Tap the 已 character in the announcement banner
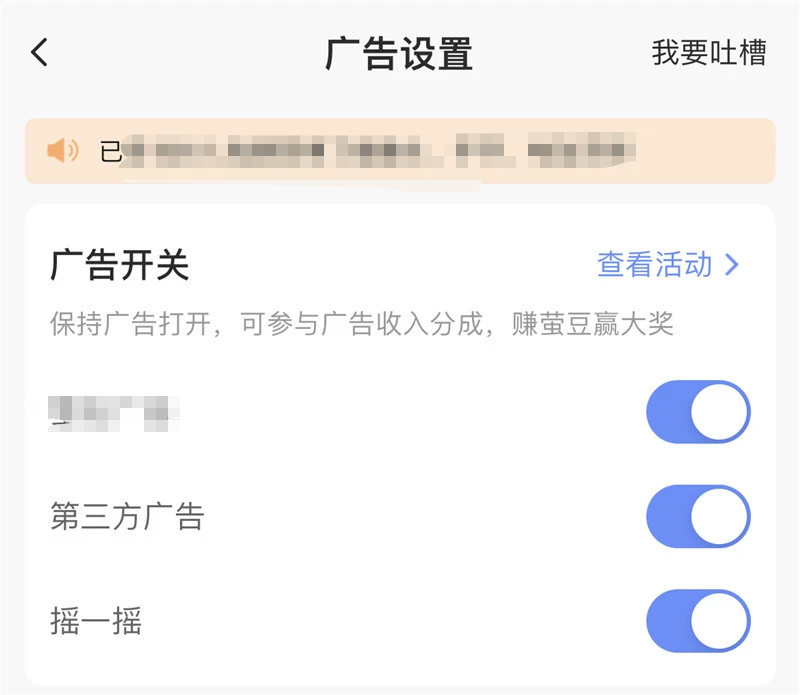The height and width of the screenshot is (695, 800). coord(111,152)
